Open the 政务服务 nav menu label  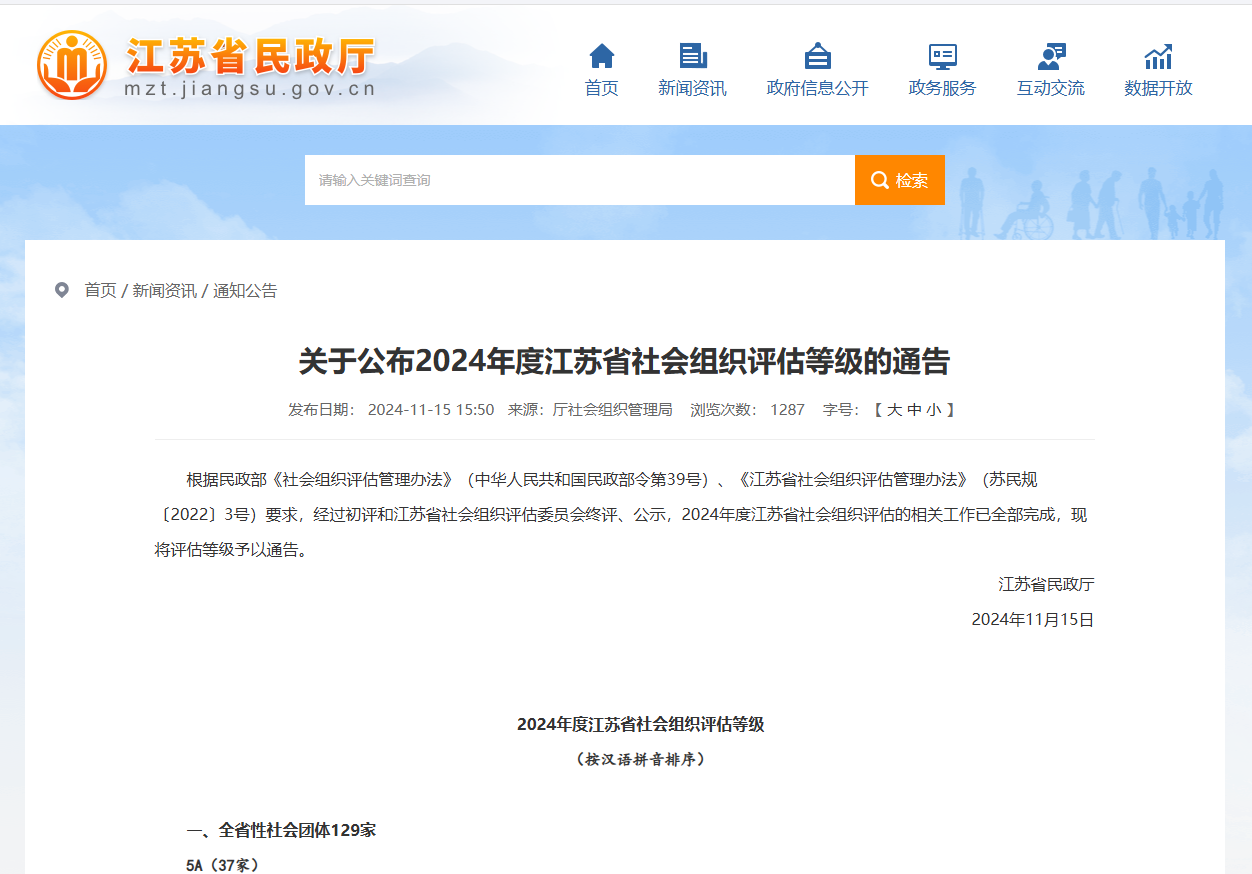point(942,88)
